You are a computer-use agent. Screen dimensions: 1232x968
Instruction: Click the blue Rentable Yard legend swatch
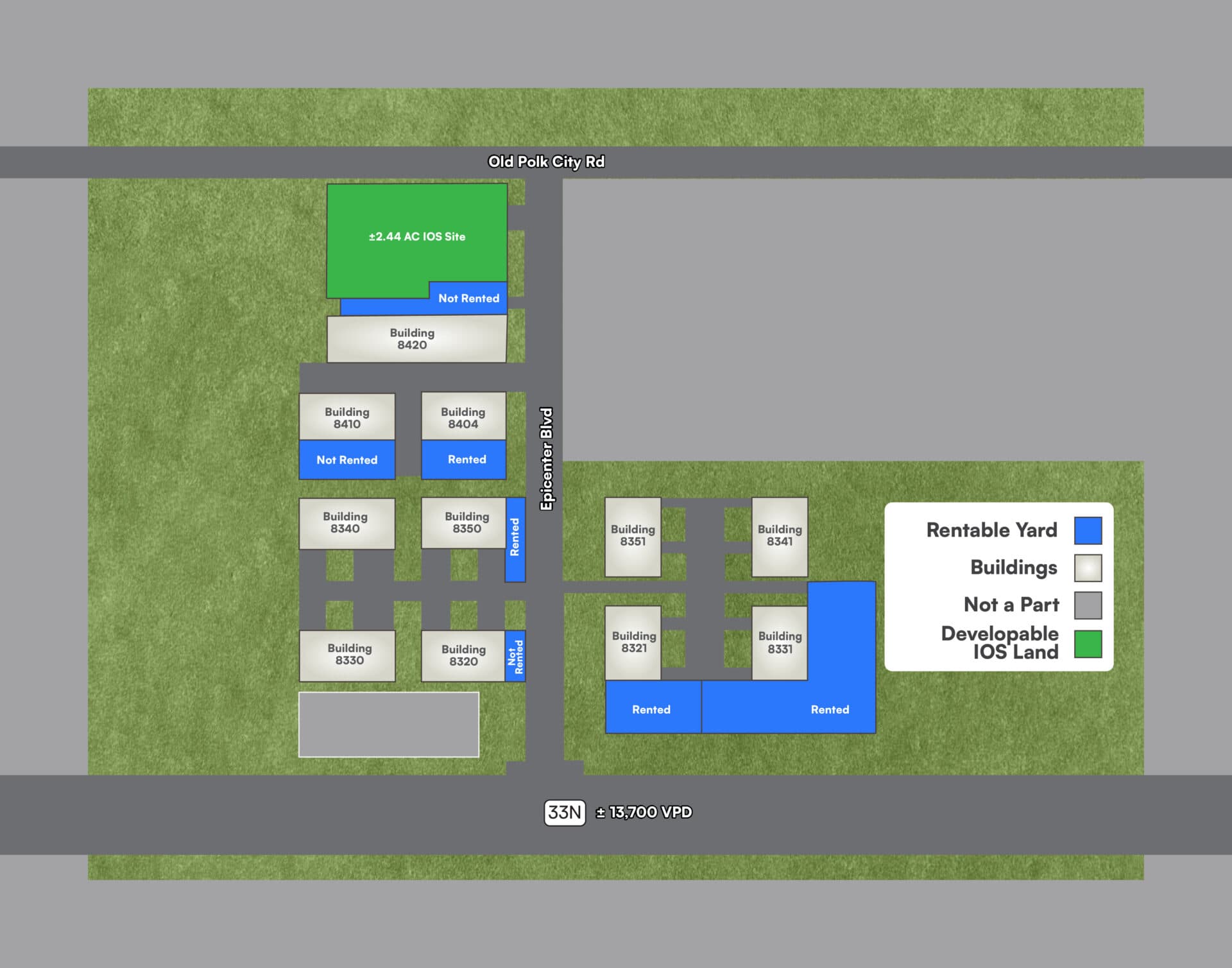[x=1088, y=530]
